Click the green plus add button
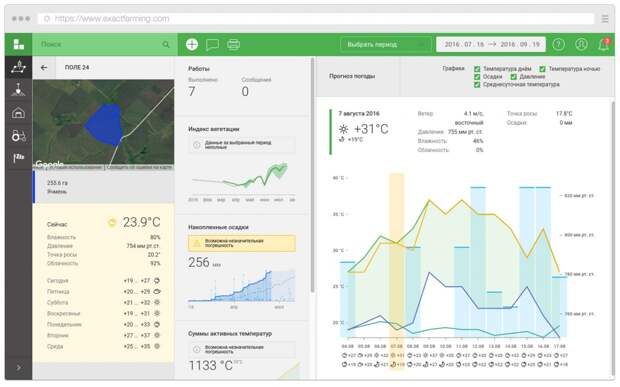The height and width of the screenshot is (387, 620). [x=192, y=44]
